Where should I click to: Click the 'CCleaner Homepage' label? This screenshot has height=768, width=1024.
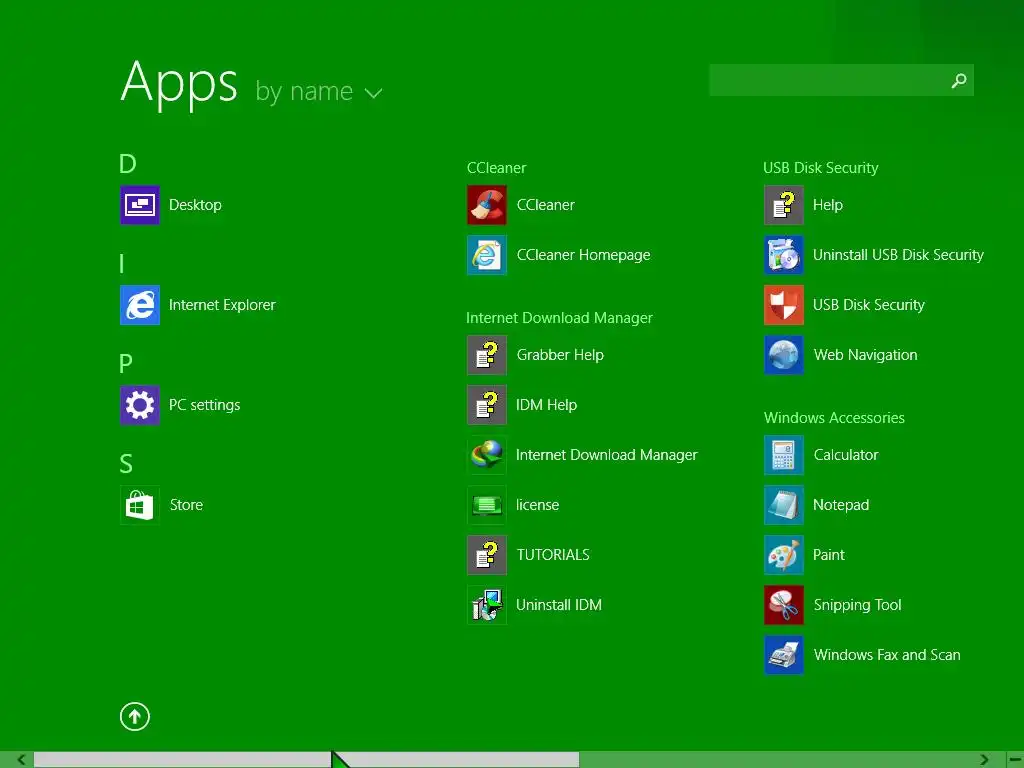point(583,255)
